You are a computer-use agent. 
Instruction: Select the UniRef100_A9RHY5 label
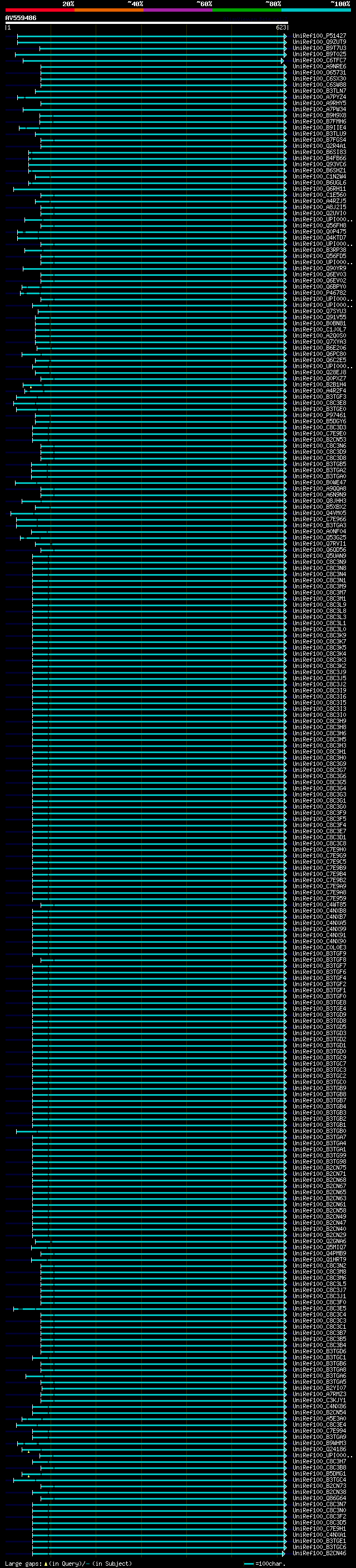pos(319,103)
